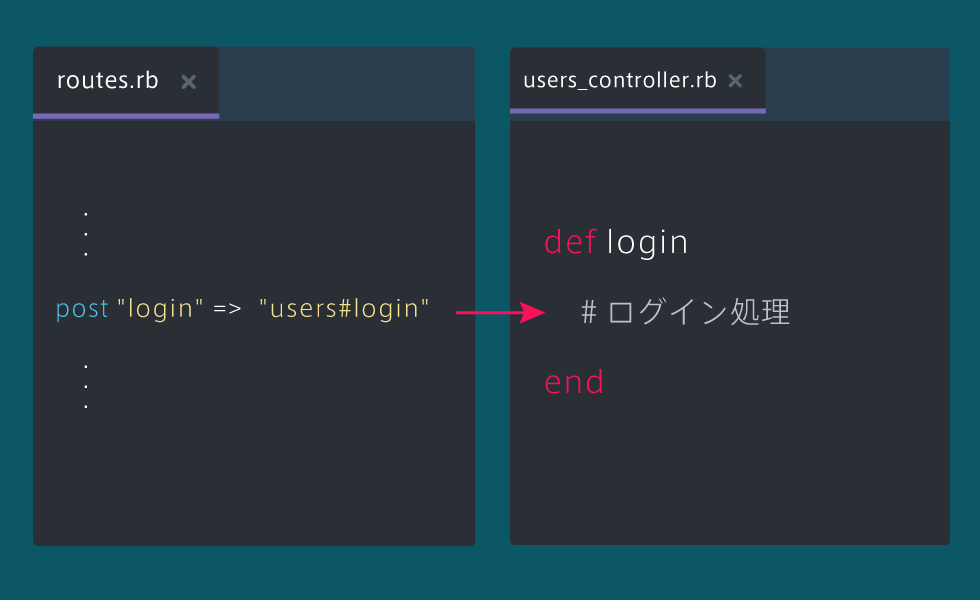Click the 'def' keyword in users_controller.rb
This screenshot has width=980, height=600.
(570, 242)
